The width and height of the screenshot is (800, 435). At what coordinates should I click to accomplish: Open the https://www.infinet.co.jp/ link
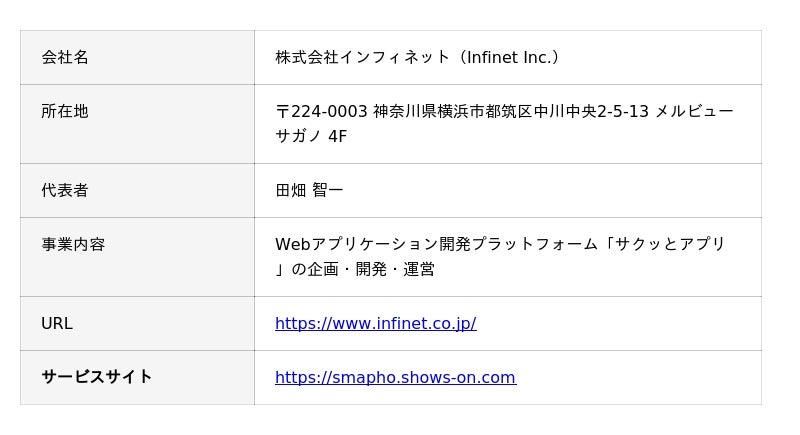coord(375,323)
